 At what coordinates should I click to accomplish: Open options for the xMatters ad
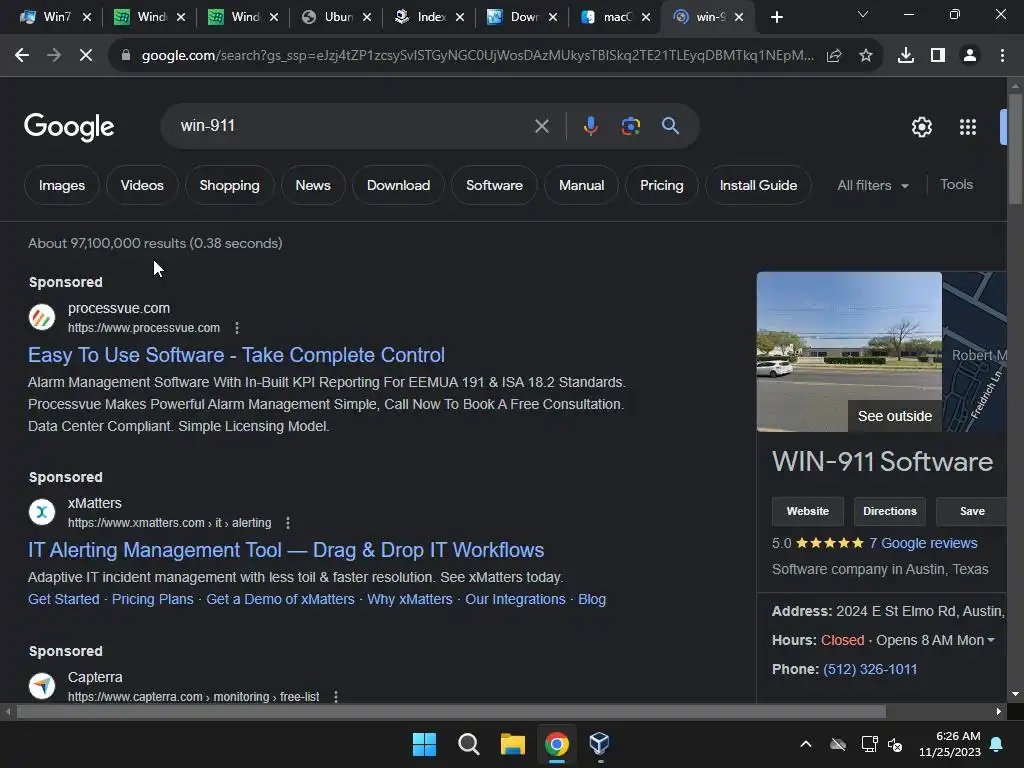coord(288,523)
